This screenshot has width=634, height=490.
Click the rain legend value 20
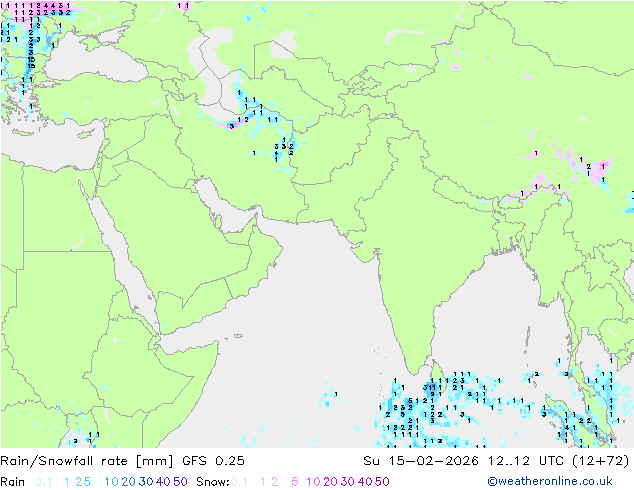coord(129,482)
